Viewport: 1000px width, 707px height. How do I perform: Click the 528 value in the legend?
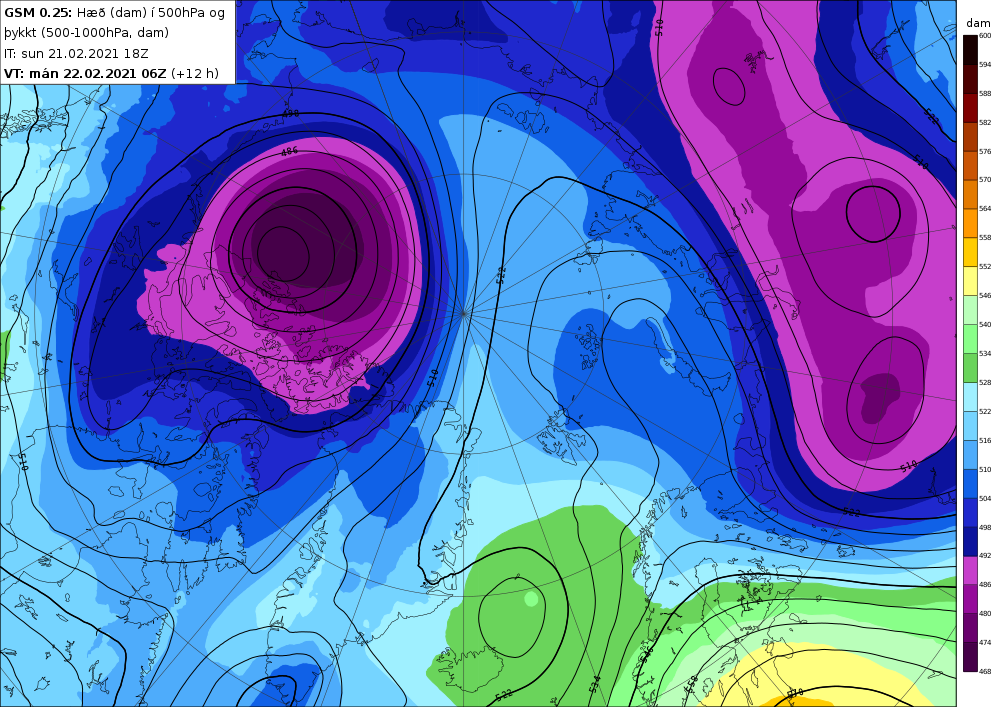pos(985,383)
